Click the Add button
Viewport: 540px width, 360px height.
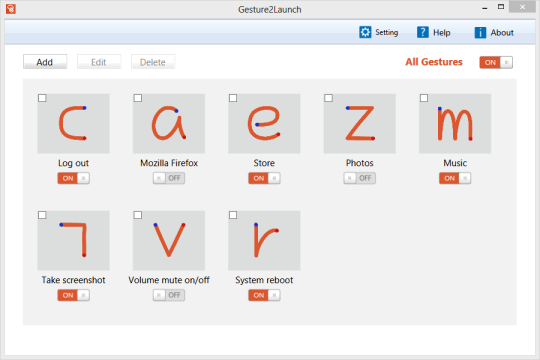point(45,62)
